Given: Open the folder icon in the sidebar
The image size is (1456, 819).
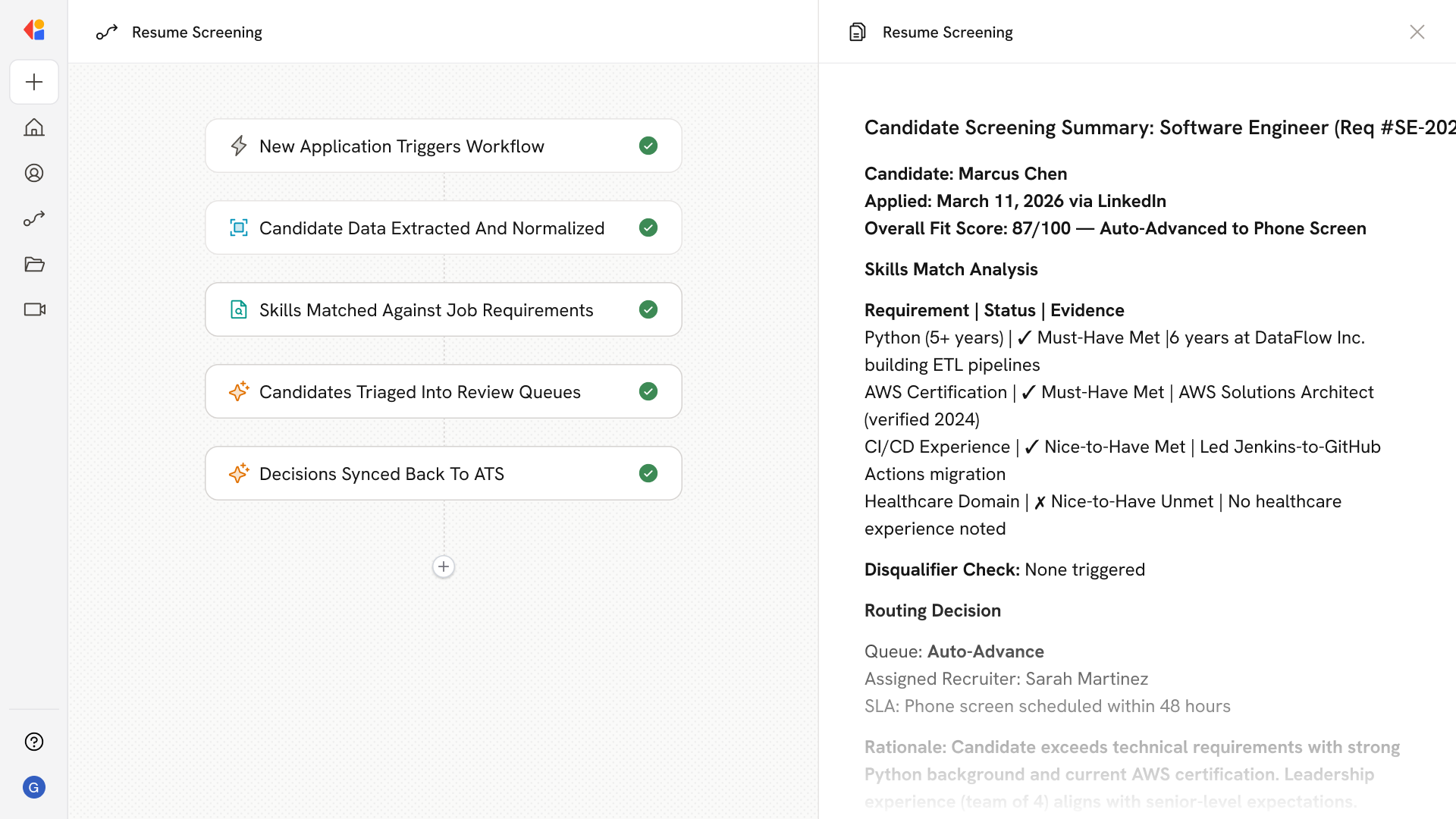Looking at the screenshot, I should [x=34, y=264].
